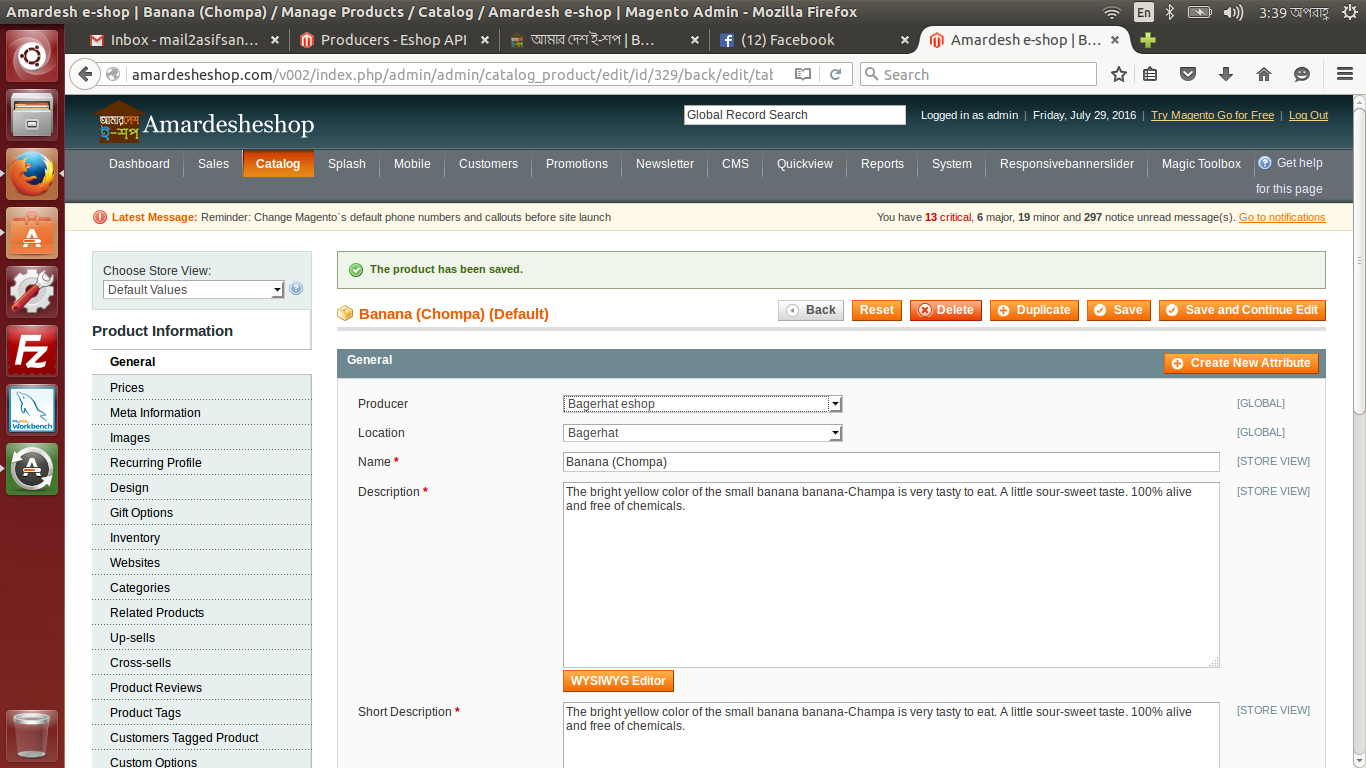
Task: Open the Sales menu
Action: pyautogui.click(x=213, y=164)
